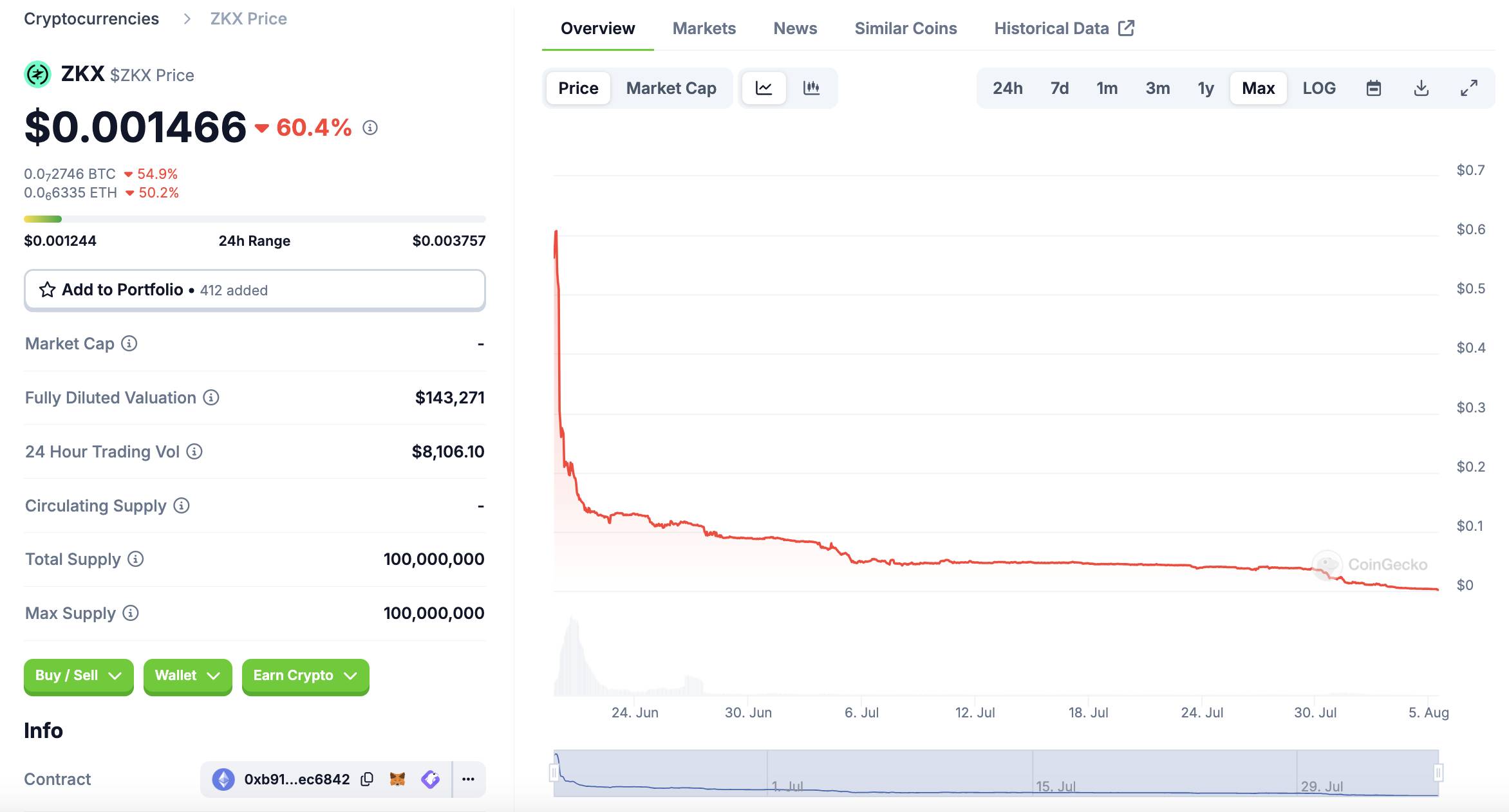1509x812 pixels.
Task: Toggle LOG scale on chart
Action: coord(1319,88)
